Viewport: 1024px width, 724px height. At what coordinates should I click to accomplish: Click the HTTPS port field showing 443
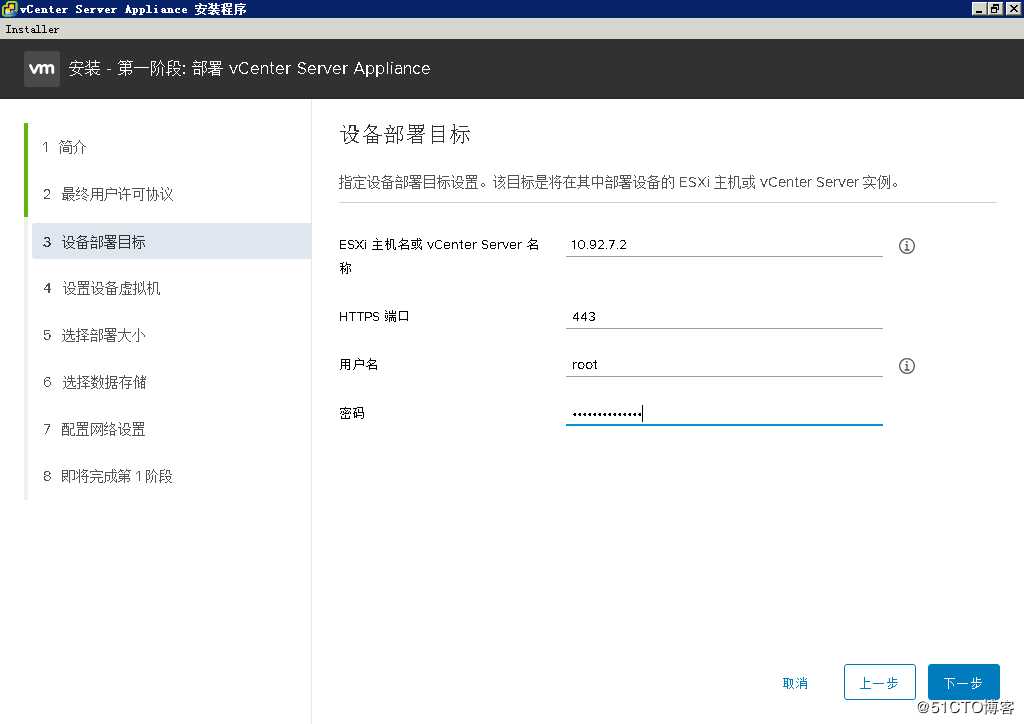click(724, 317)
